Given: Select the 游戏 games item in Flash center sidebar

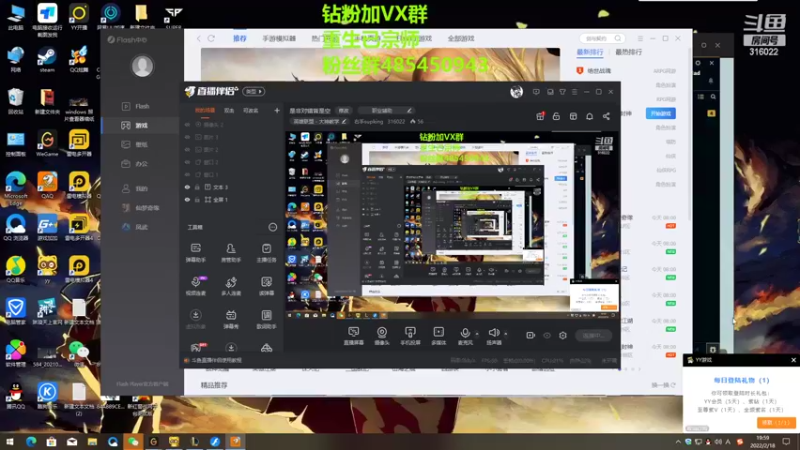Looking at the screenshot, I should (x=142, y=126).
